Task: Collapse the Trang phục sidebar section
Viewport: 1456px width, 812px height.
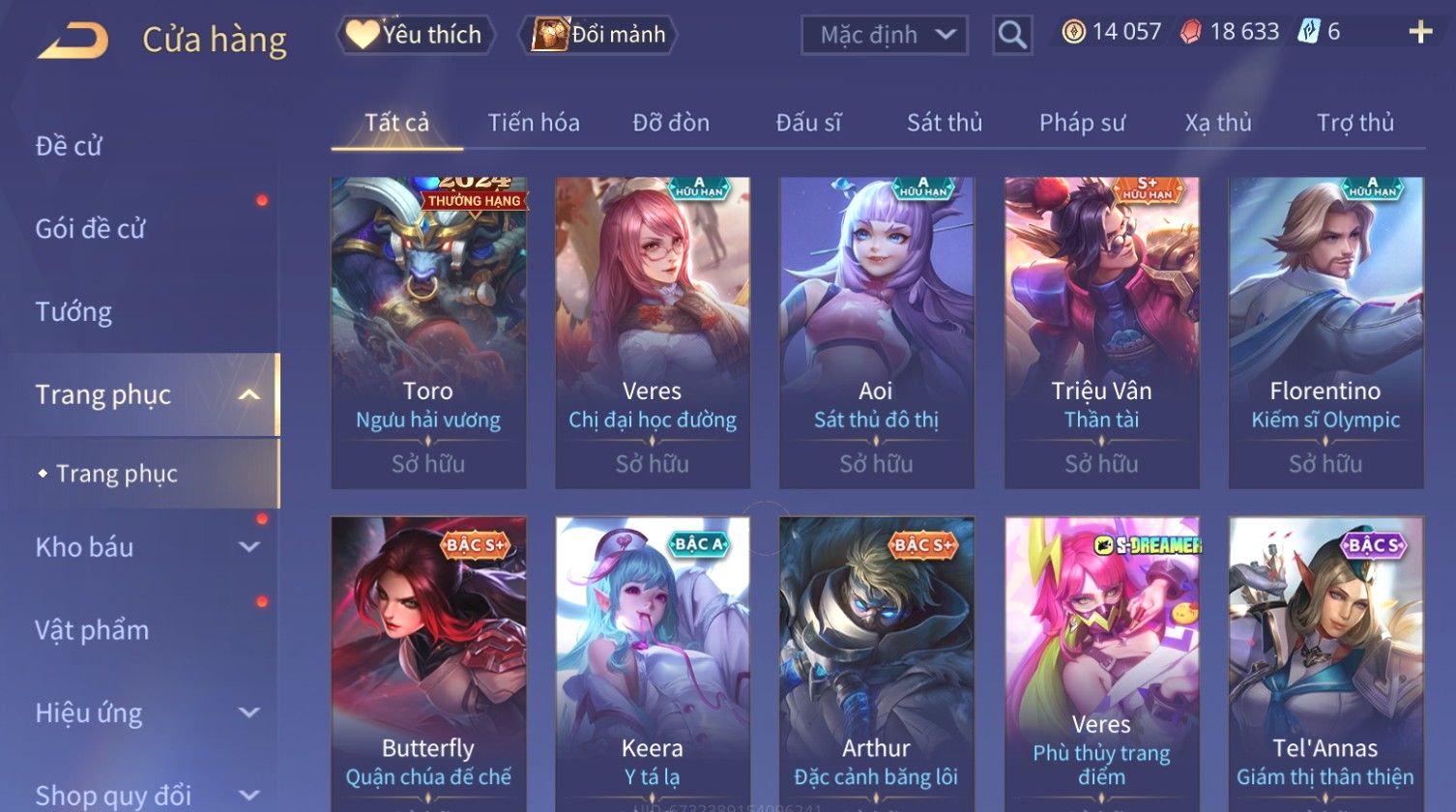Action: pyautogui.click(x=249, y=394)
